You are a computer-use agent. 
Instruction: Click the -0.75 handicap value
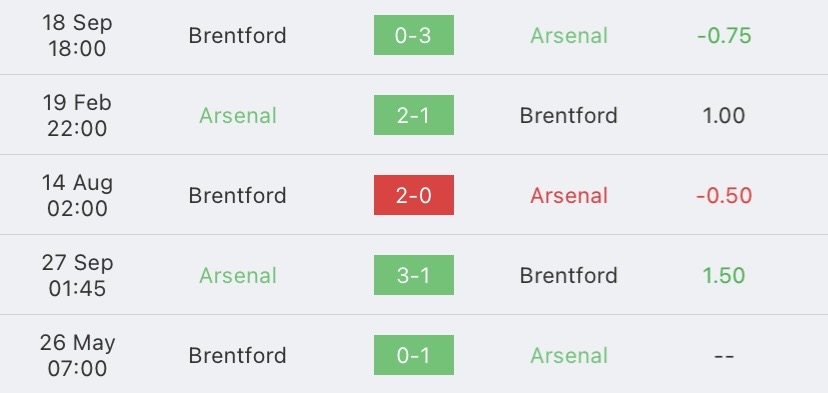[x=724, y=35]
